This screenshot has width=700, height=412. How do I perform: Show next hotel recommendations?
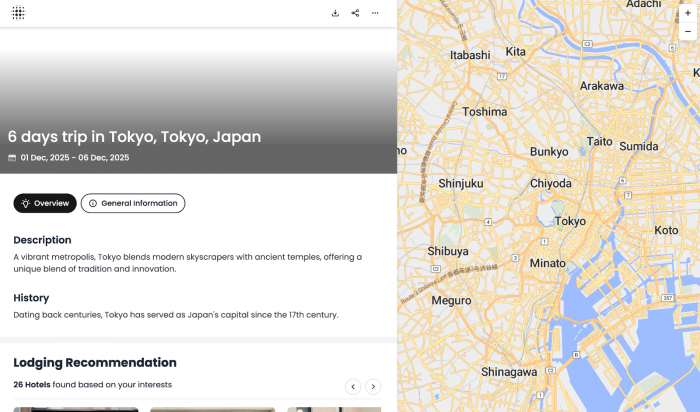(373, 386)
